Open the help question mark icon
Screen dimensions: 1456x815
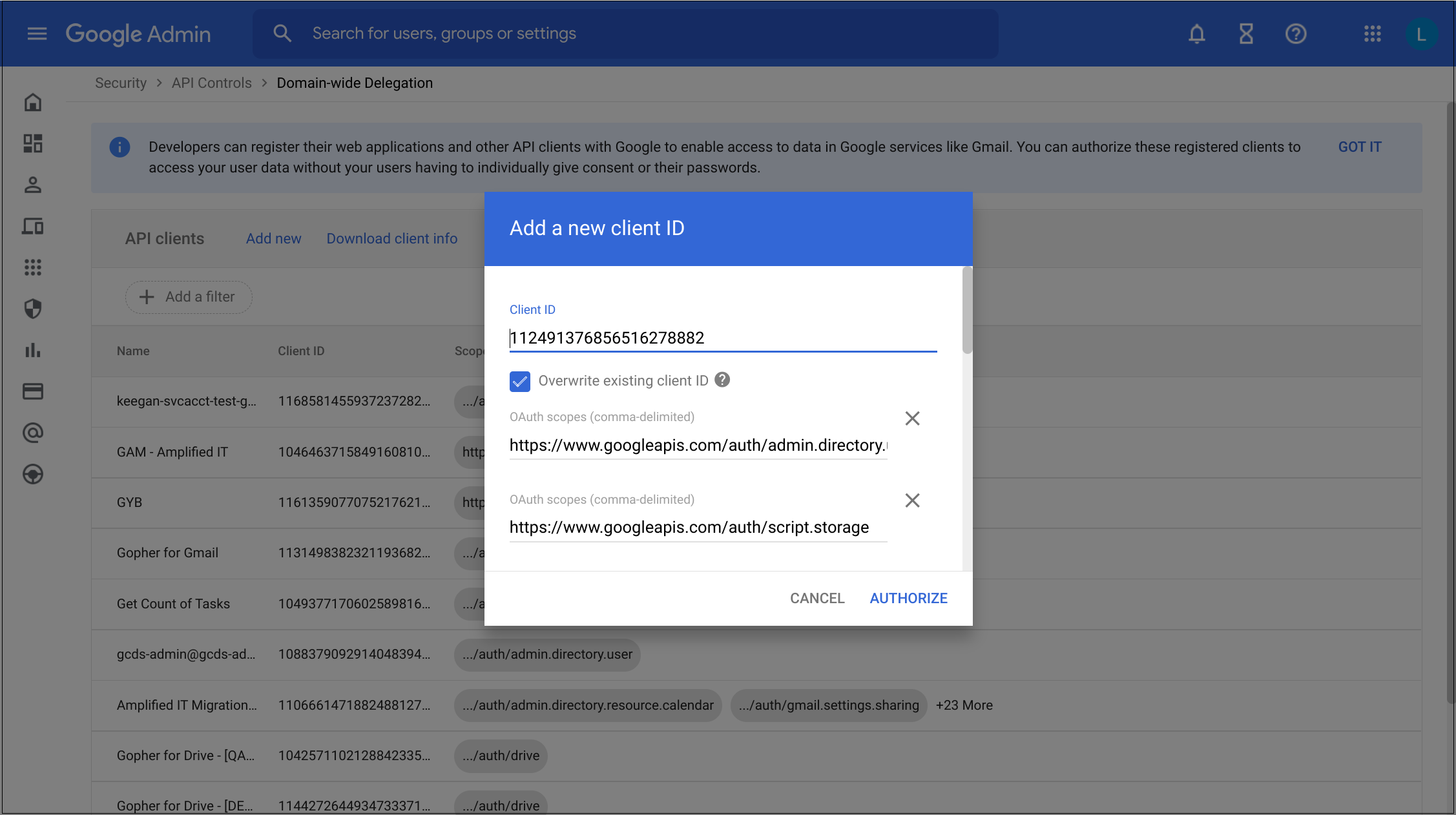[x=1296, y=34]
